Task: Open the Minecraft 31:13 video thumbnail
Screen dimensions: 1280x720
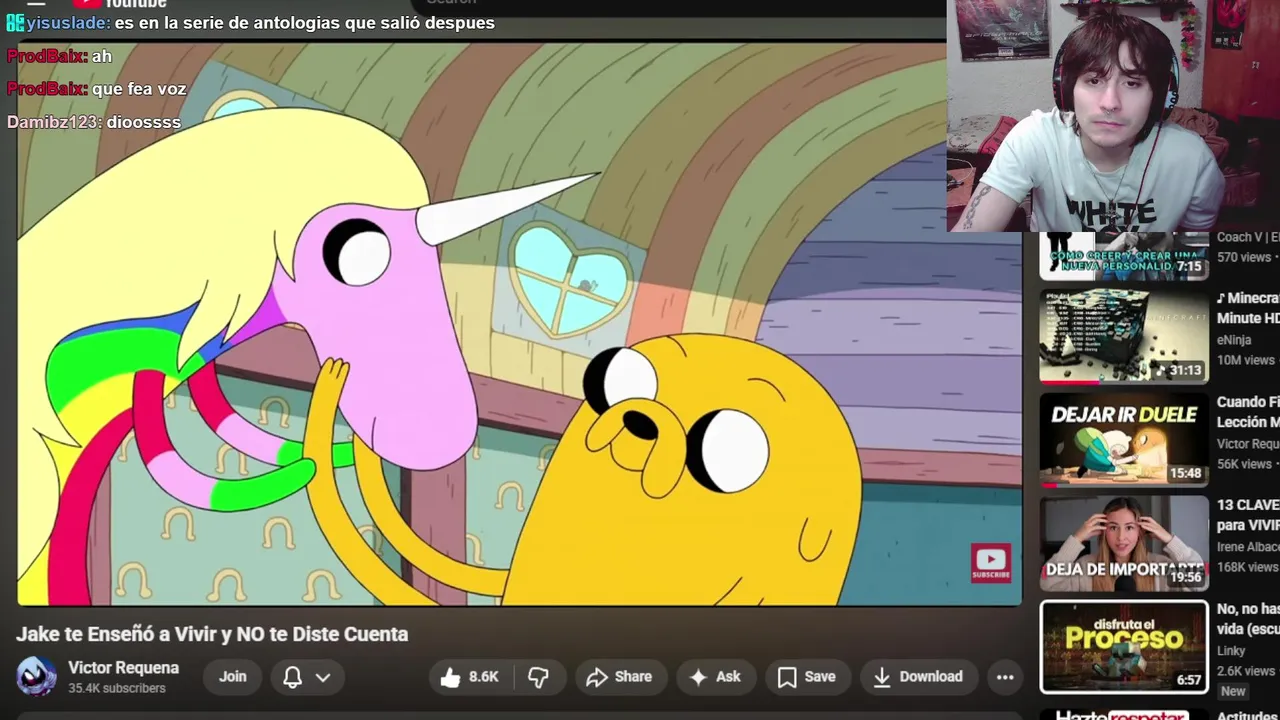Action: pos(1124,336)
